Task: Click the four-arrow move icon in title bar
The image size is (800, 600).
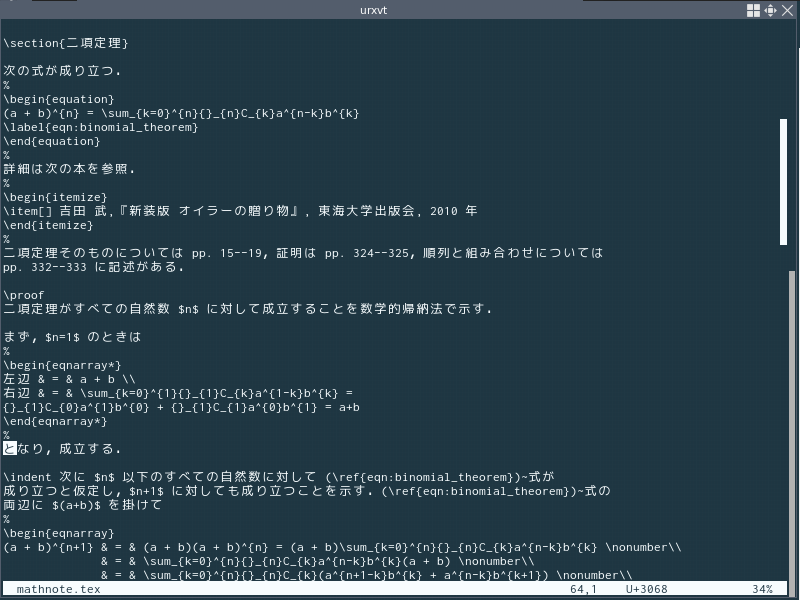Action: click(x=771, y=10)
